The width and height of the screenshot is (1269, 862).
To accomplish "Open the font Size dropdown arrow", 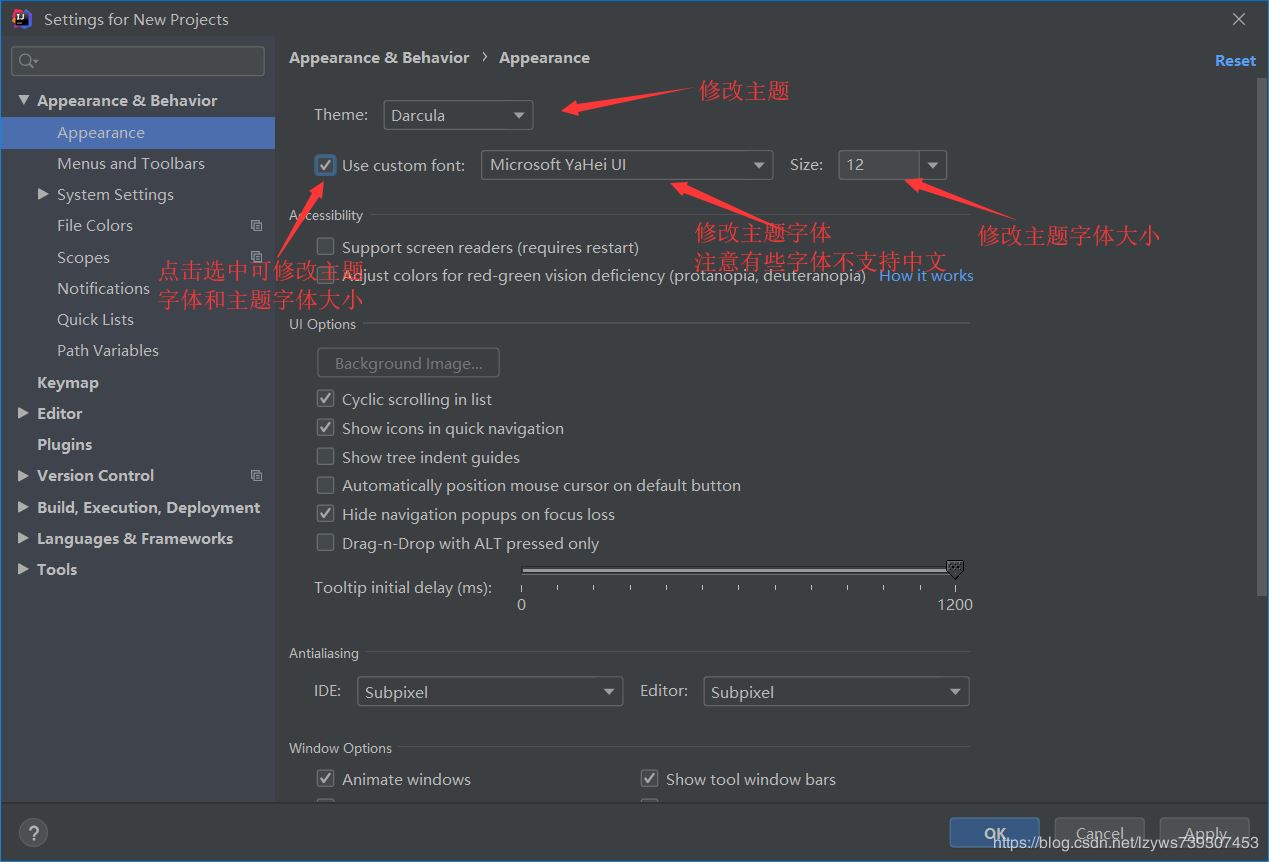I will (x=933, y=165).
